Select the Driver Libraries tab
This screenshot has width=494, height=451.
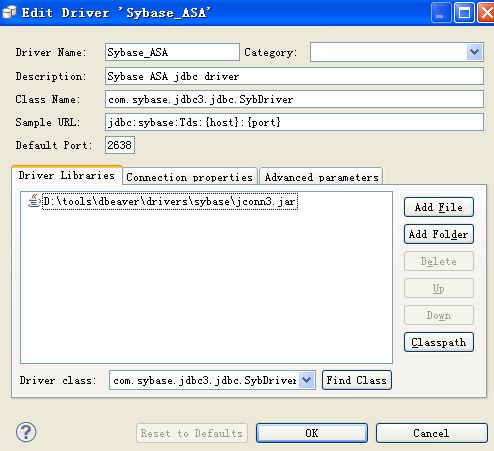[x=67, y=175]
